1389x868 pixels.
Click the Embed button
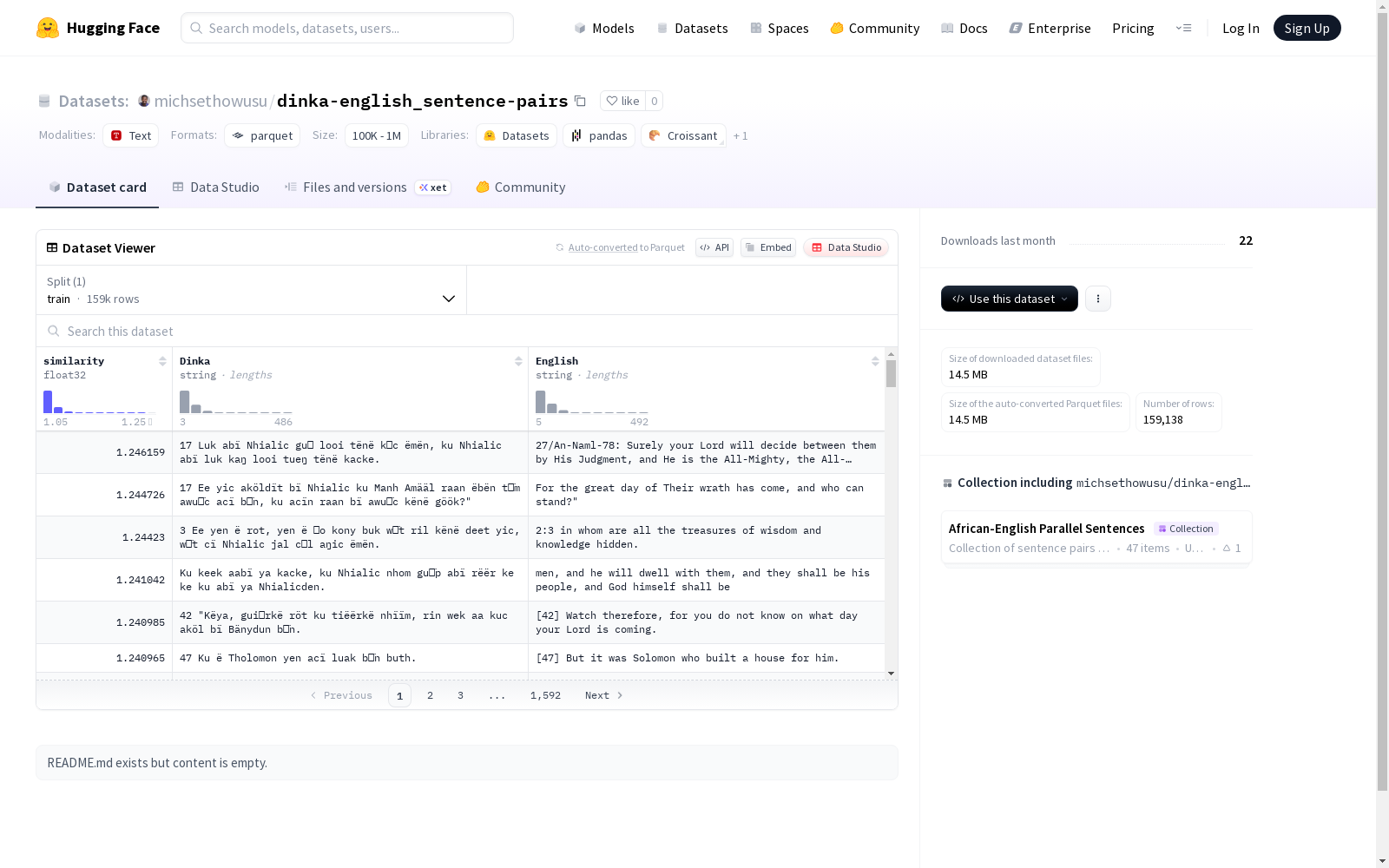click(768, 247)
